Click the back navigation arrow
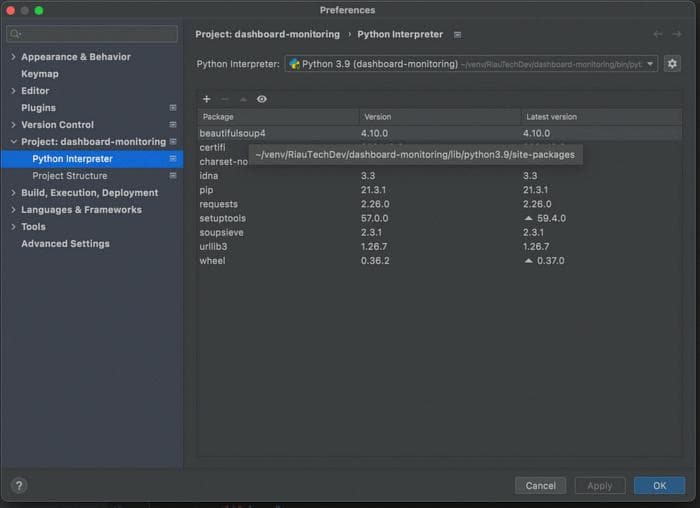 coord(658,34)
